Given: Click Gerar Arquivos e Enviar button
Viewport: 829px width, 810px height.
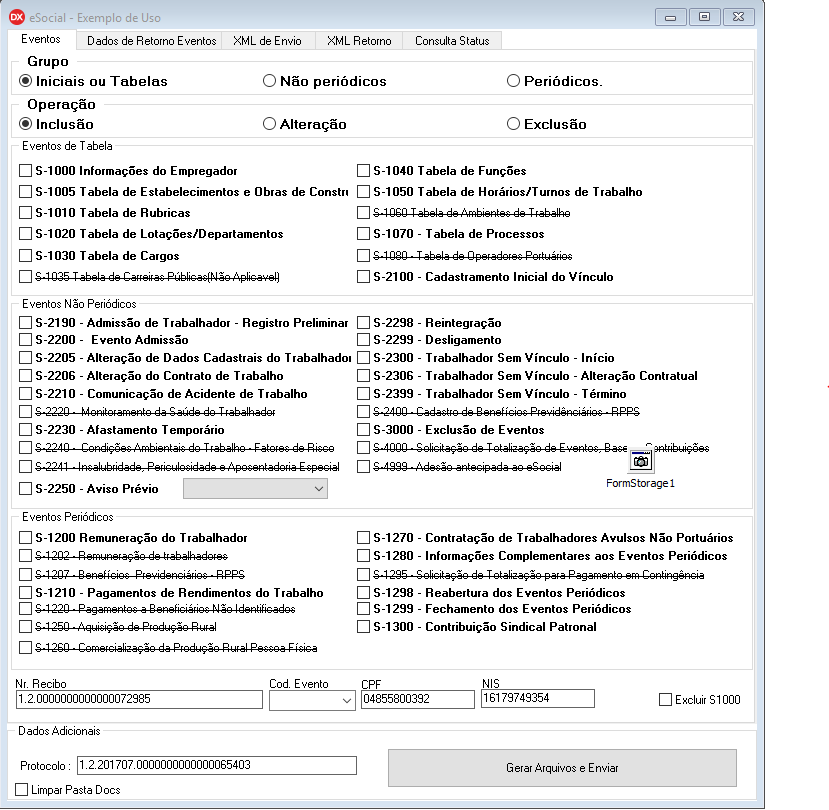Looking at the screenshot, I should coord(562,768).
